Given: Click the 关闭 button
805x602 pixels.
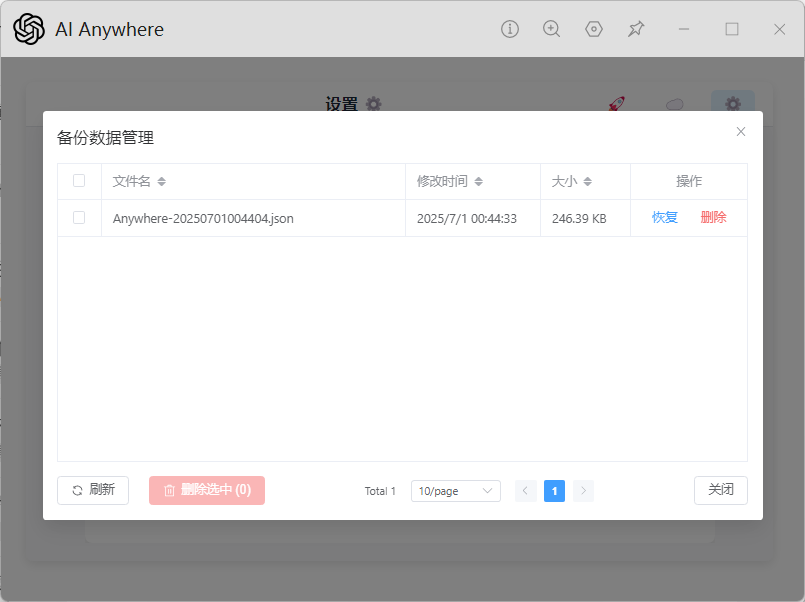Looking at the screenshot, I should click(721, 491).
